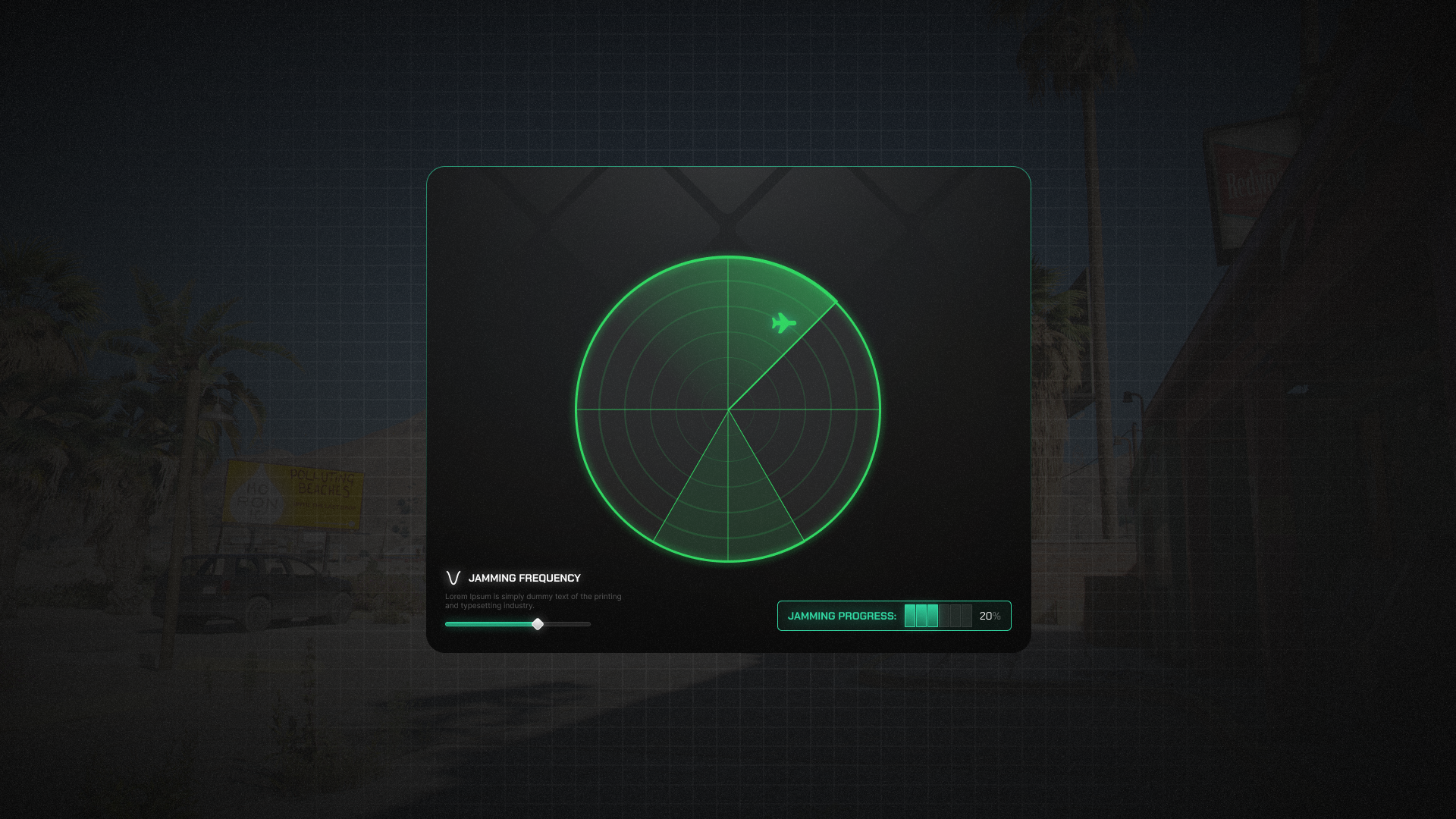Click the left end of radar's horizontal axis

click(579, 409)
